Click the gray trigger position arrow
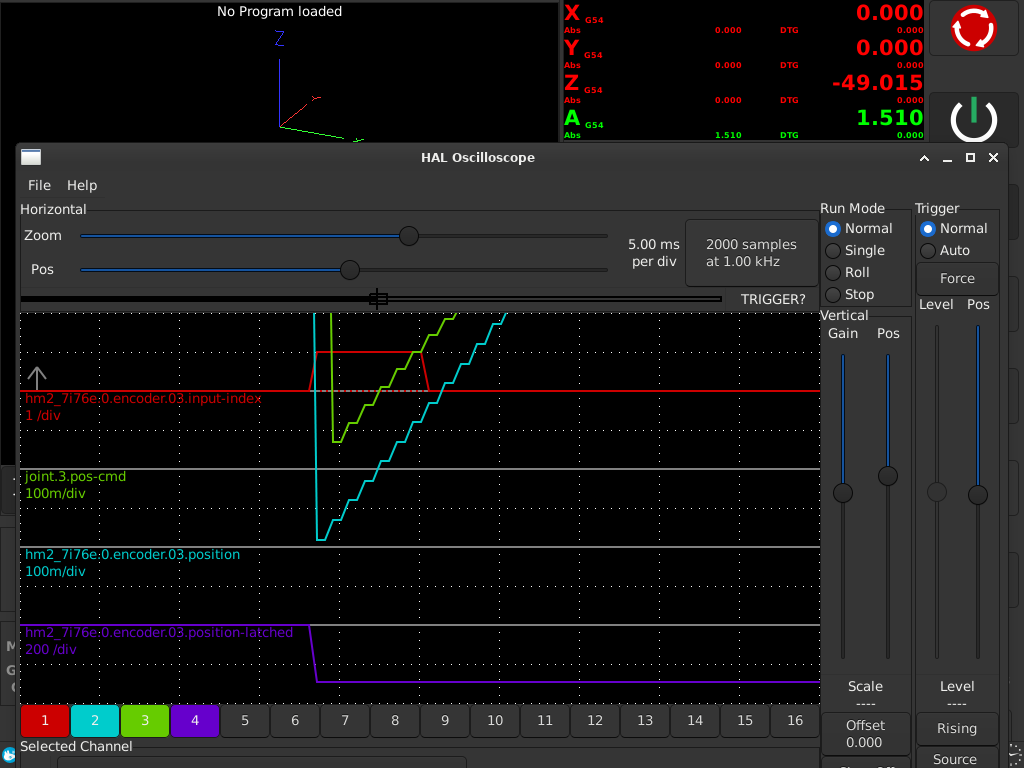This screenshot has width=1024, height=768. (36, 378)
